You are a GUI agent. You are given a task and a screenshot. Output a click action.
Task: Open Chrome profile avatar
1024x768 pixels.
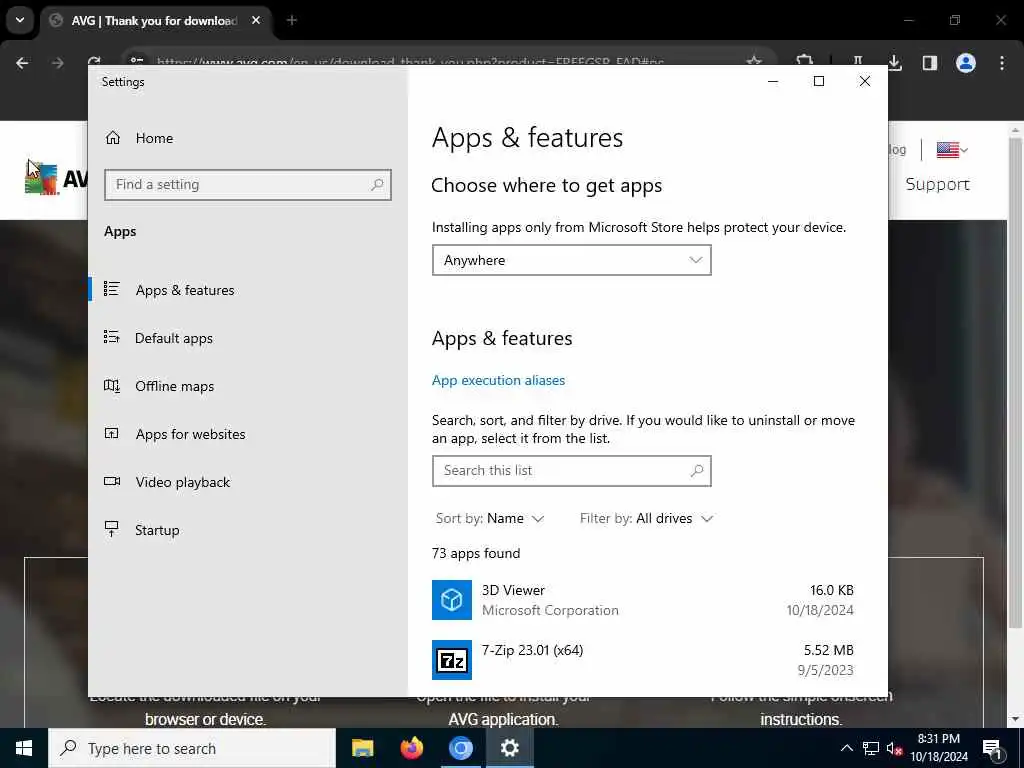coord(966,63)
